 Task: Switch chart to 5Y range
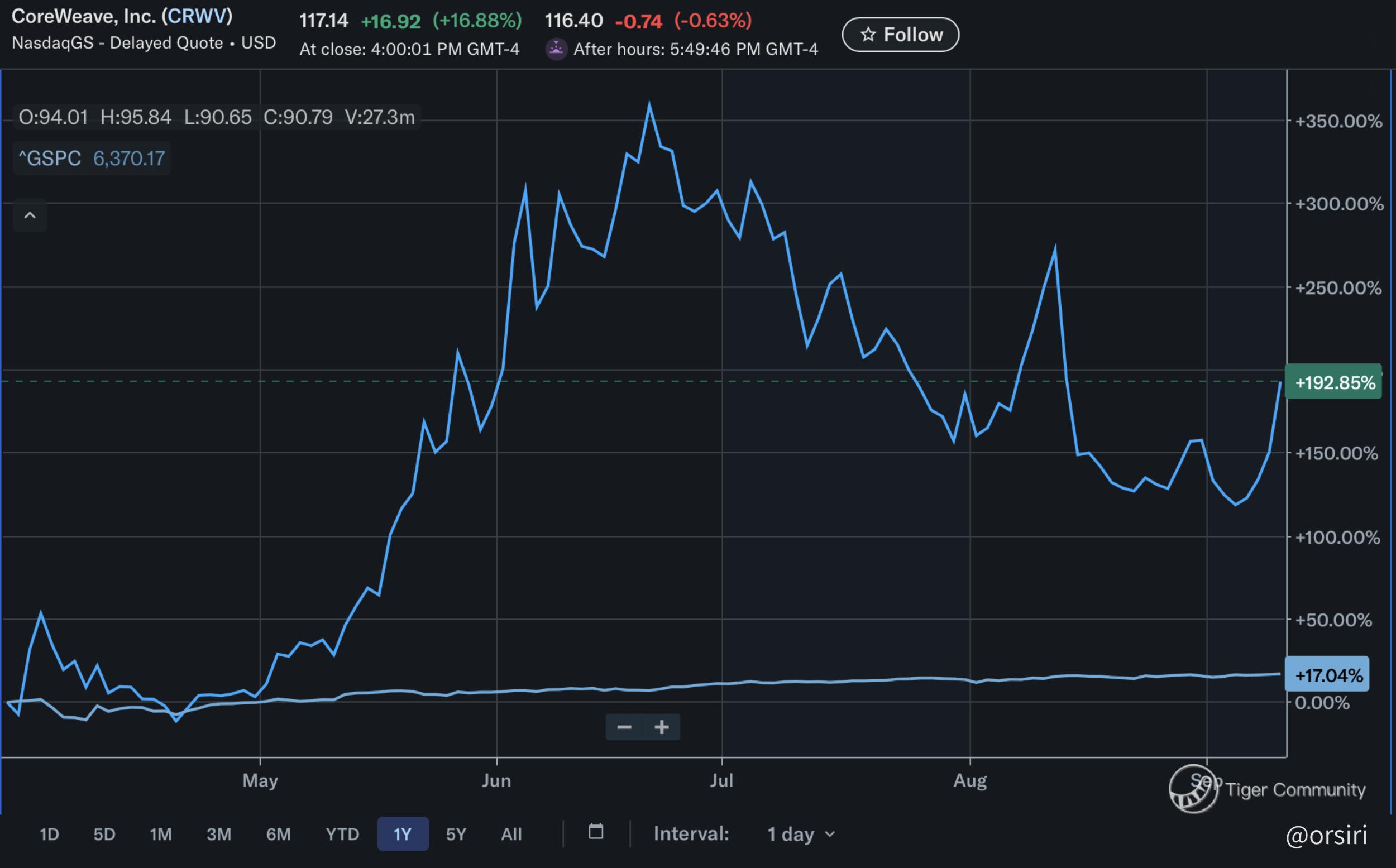[x=456, y=834]
